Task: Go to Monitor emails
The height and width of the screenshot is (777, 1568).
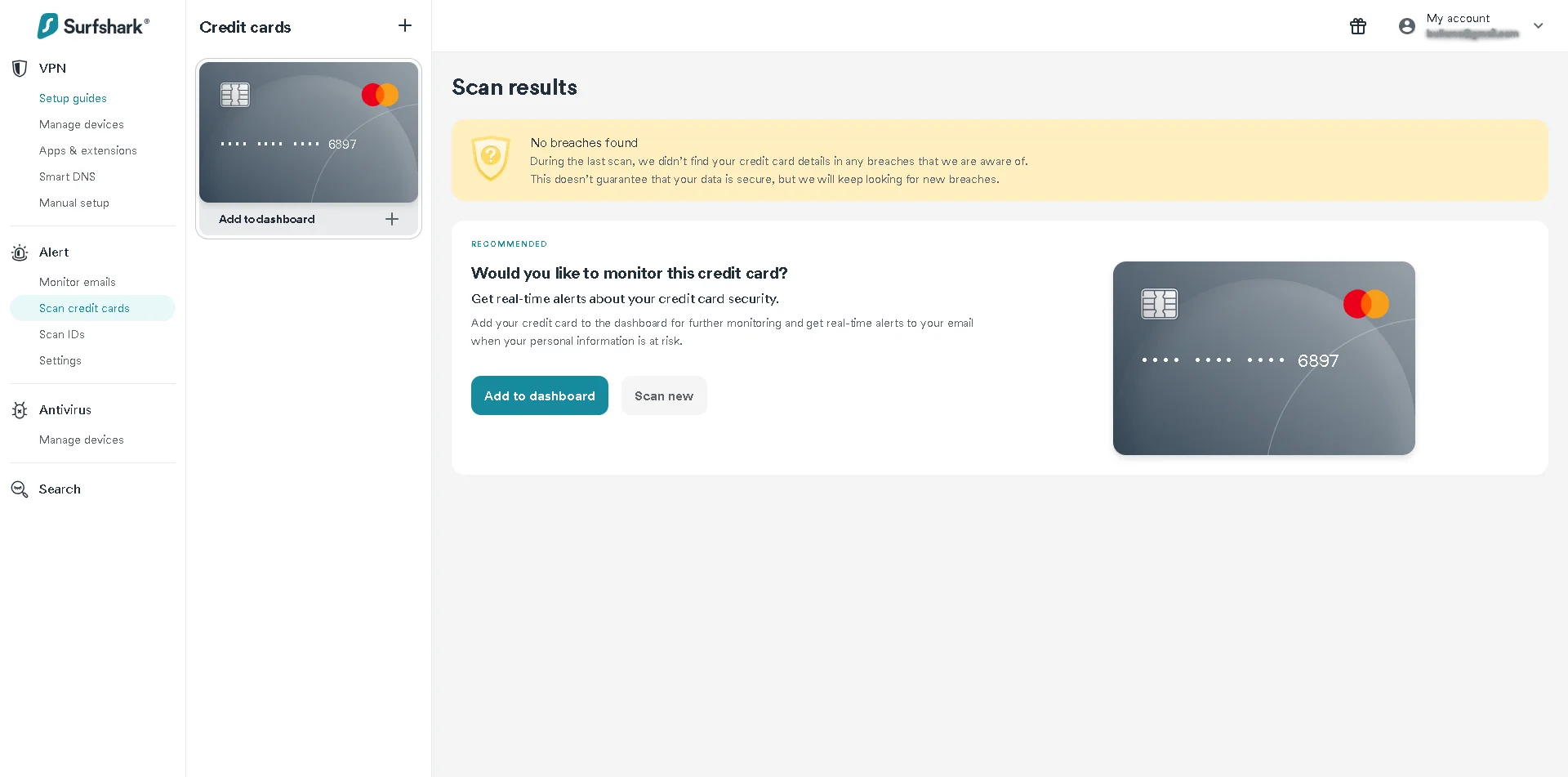Action: [x=78, y=282]
